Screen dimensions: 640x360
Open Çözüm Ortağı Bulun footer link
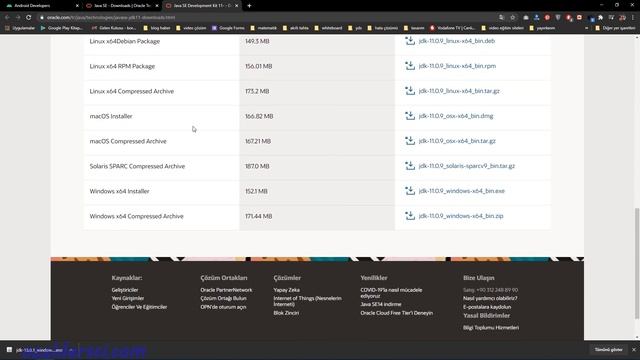(223, 298)
